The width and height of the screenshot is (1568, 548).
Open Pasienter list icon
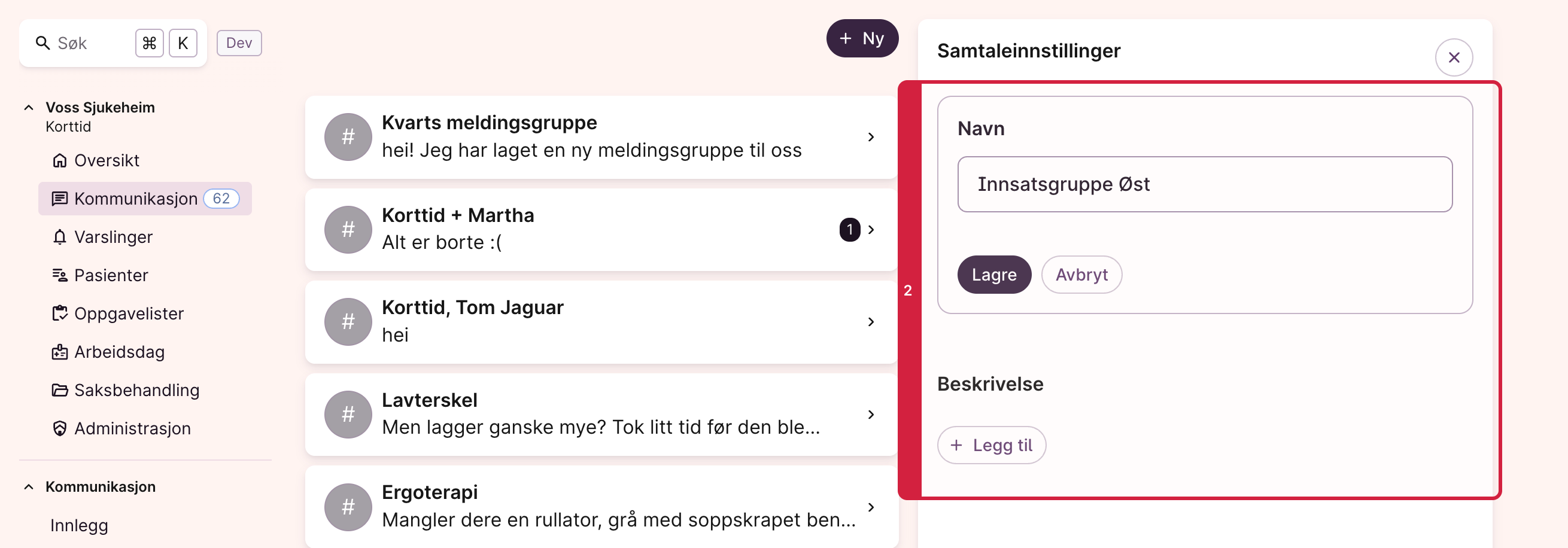pyautogui.click(x=60, y=276)
